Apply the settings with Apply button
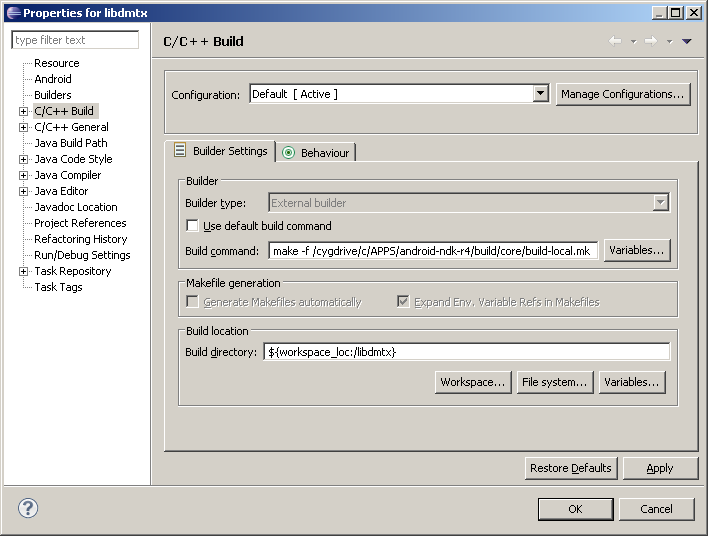The image size is (708, 536). coord(660,468)
